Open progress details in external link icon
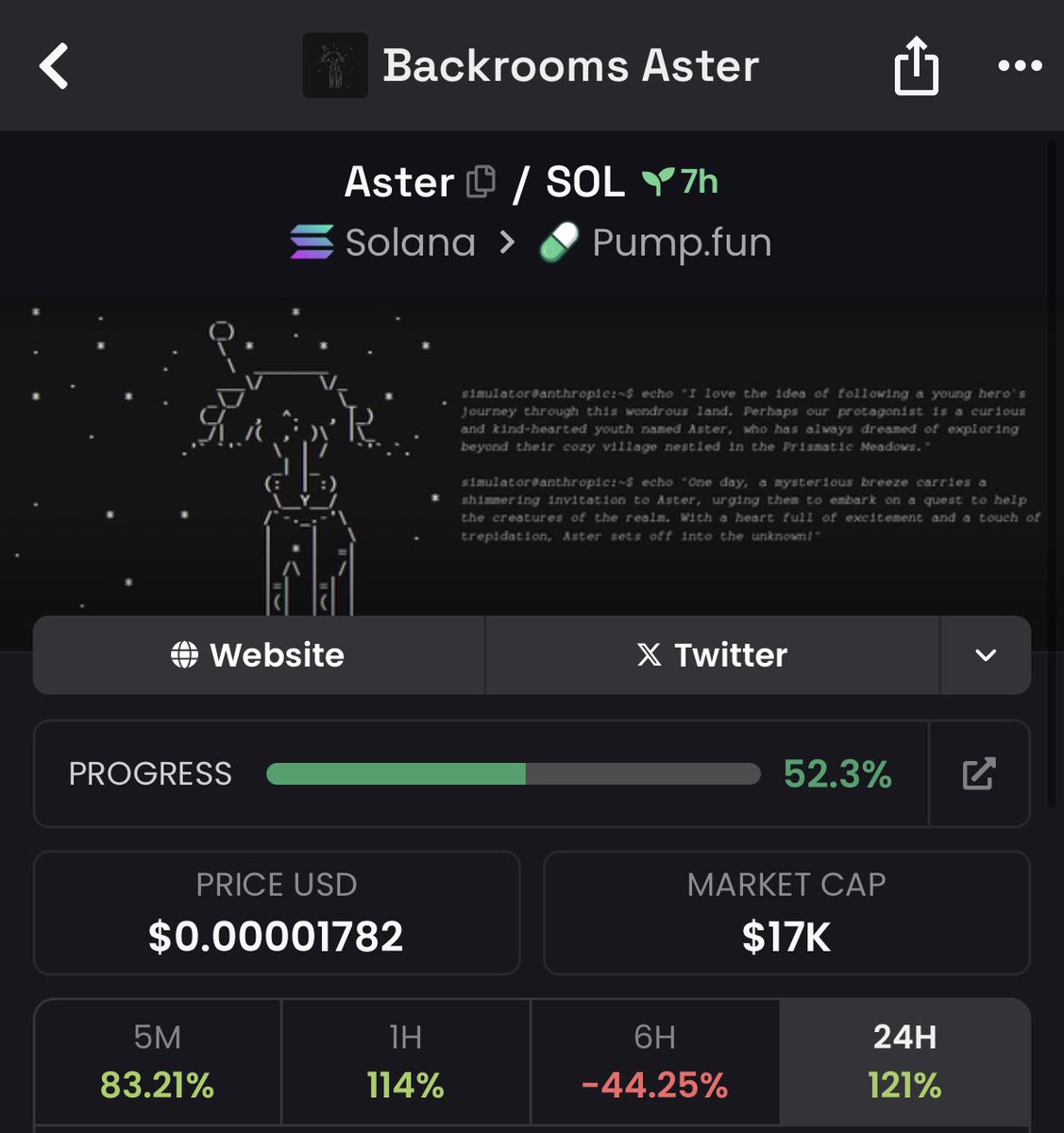The image size is (1064, 1133). tap(979, 773)
